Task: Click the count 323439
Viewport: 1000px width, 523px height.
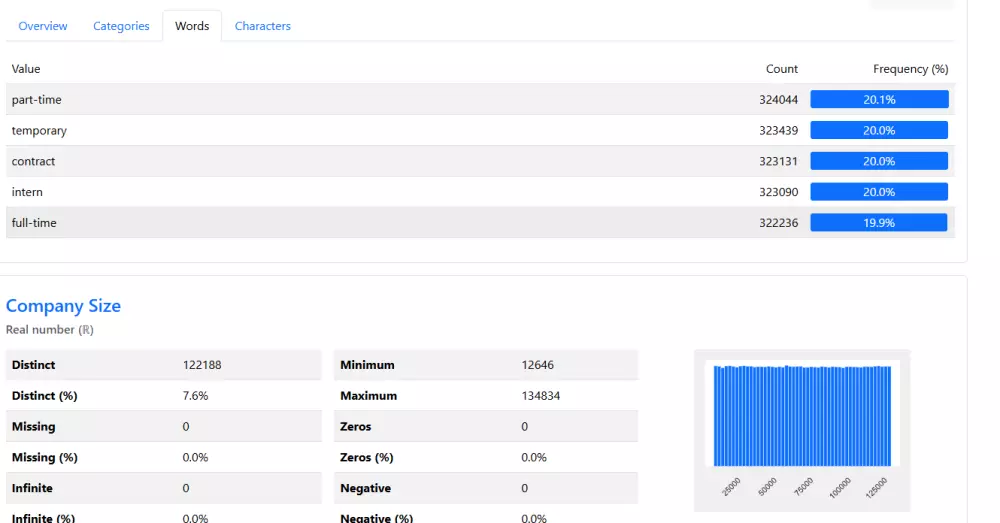Action: 778,130
